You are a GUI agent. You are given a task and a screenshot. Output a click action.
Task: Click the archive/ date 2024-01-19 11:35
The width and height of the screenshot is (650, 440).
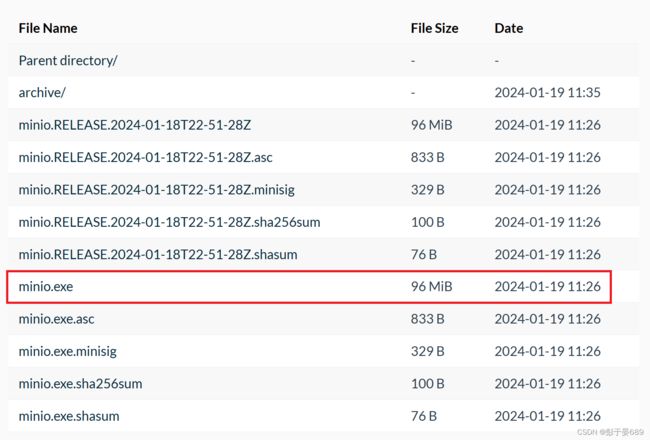coord(548,92)
